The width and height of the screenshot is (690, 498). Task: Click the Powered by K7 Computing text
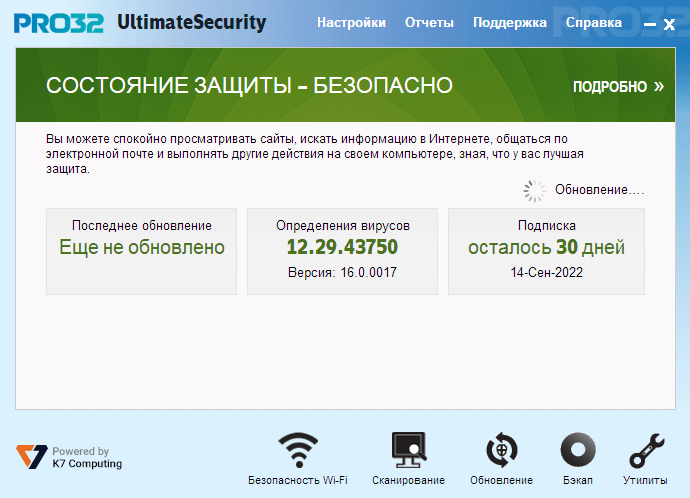point(87,458)
